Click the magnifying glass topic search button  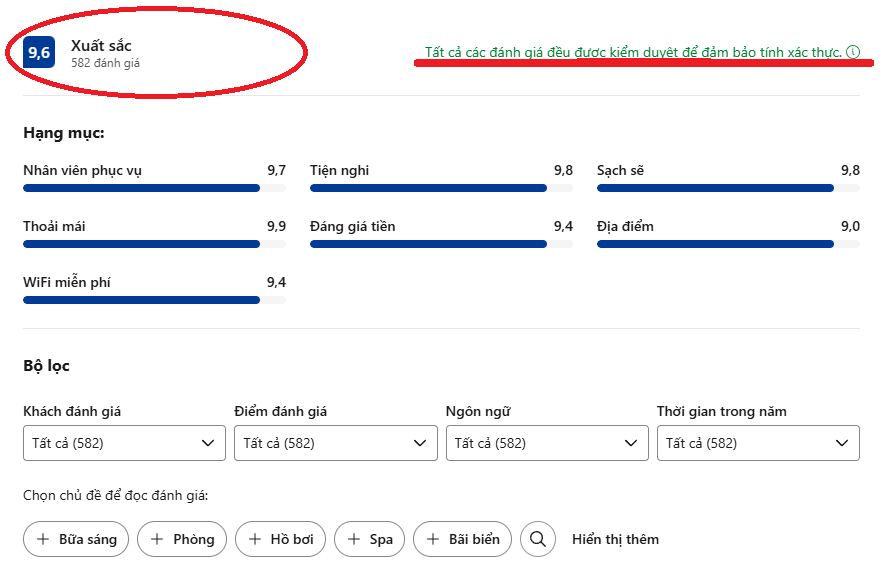click(x=538, y=539)
